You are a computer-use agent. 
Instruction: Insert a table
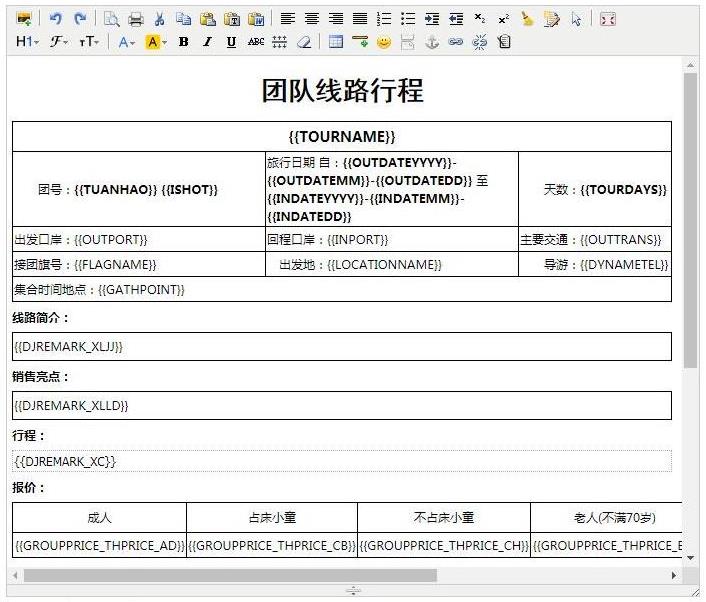pos(336,42)
